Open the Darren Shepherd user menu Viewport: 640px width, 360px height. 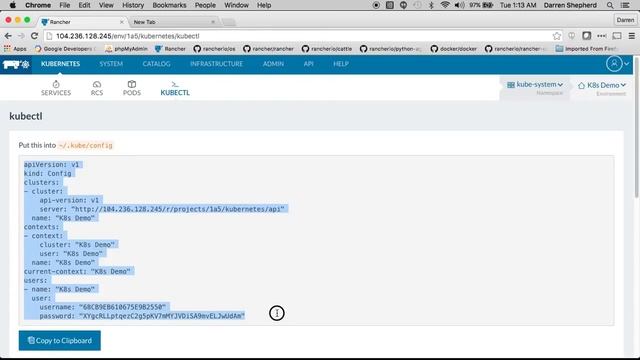pyautogui.click(x=570, y=5)
